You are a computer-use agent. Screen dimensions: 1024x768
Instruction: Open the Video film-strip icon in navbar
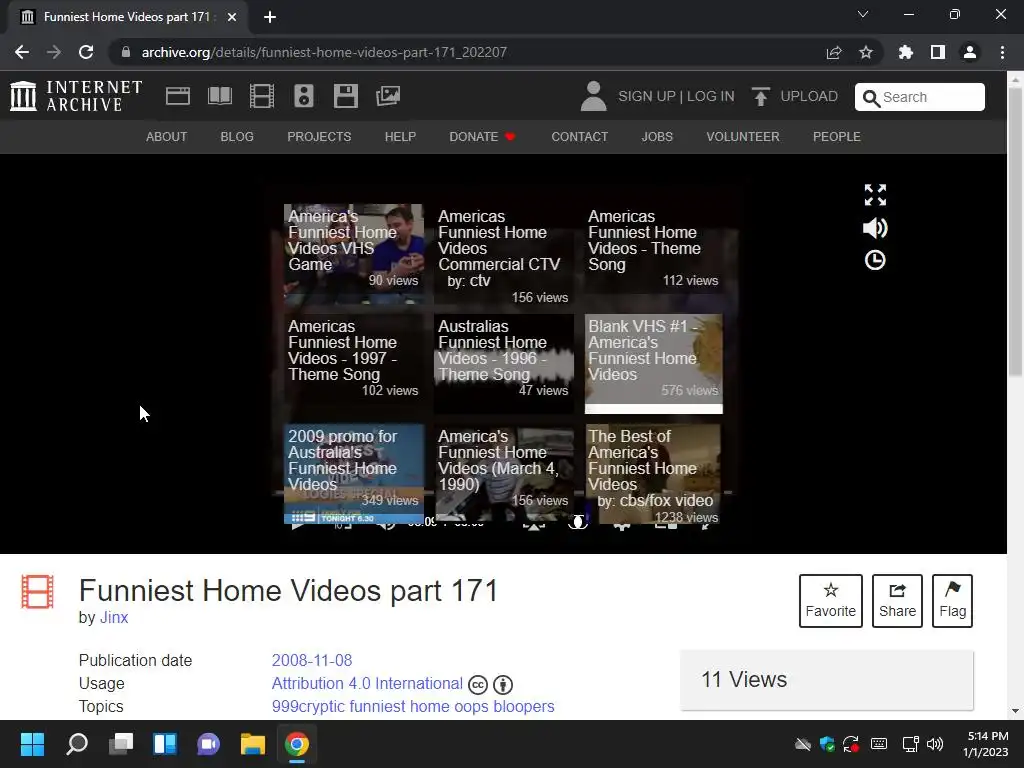[x=262, y=96]
